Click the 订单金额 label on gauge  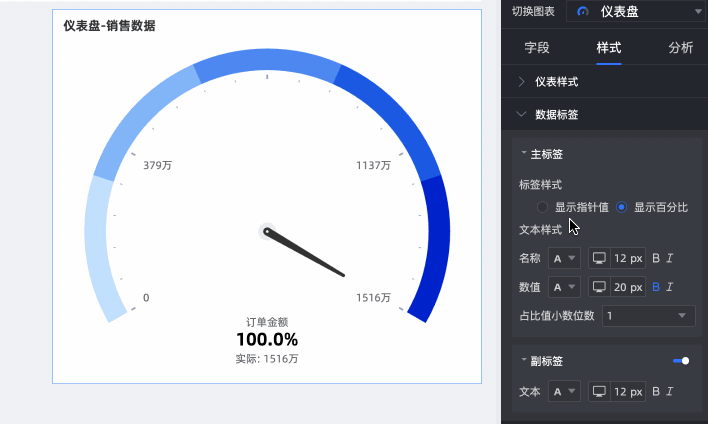pyautogui.click(x=267, y=322)
